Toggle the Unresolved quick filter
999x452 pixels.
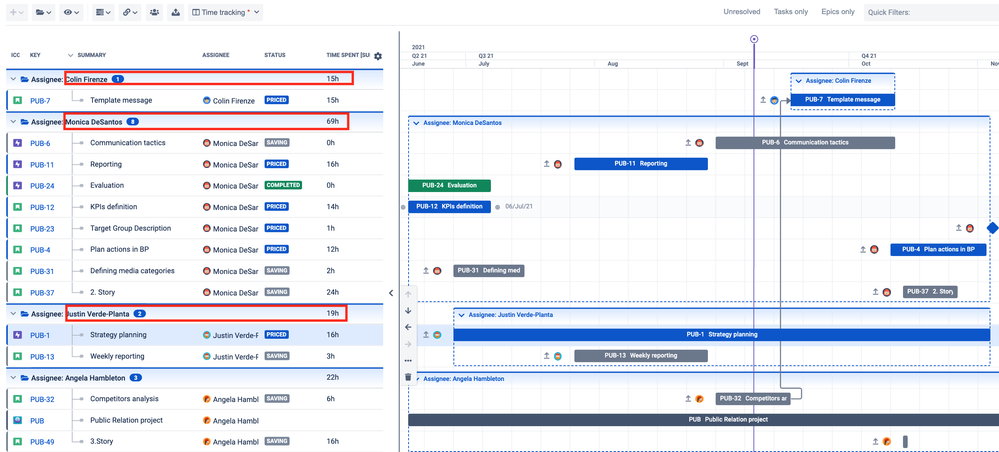coord(743,12)
